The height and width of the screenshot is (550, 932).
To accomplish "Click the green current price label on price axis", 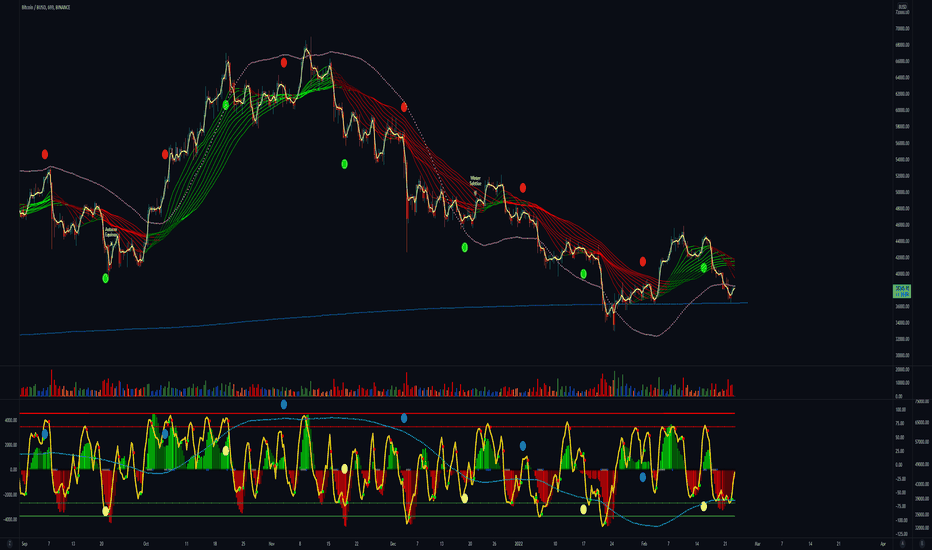I will point(902,291).
